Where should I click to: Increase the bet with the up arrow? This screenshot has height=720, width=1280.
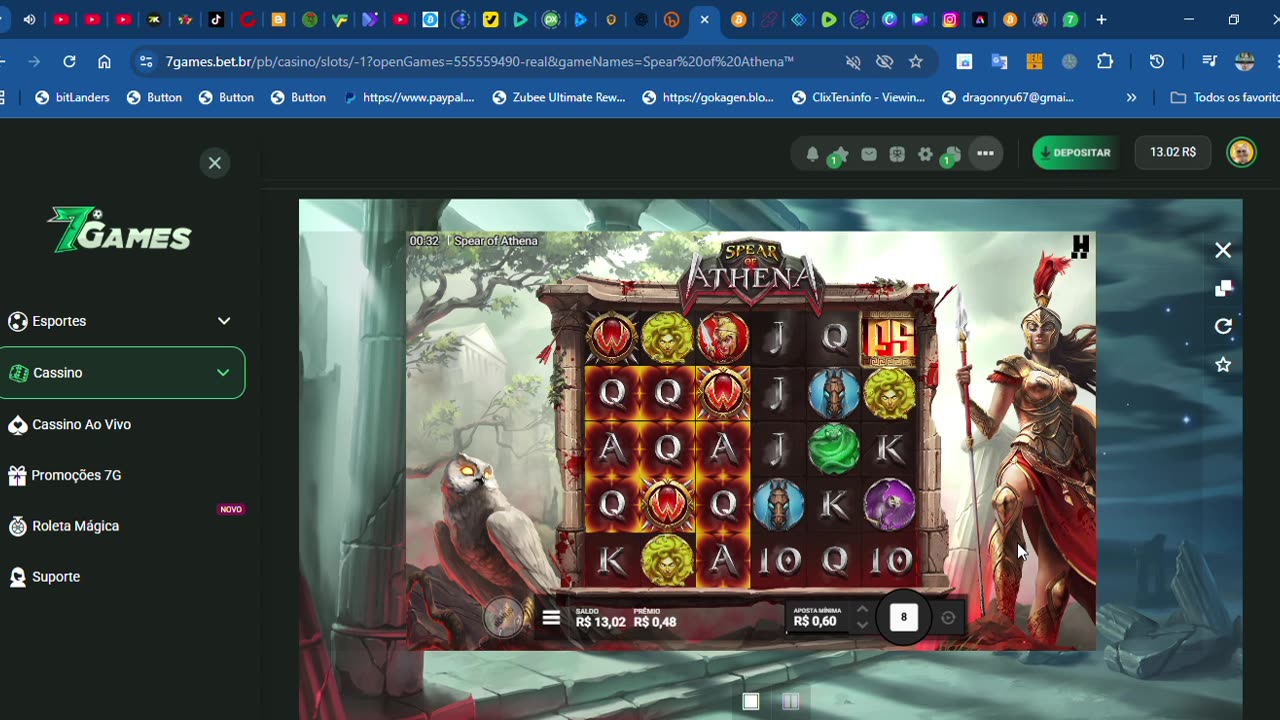pyautogui.click(x=862, y=609)
